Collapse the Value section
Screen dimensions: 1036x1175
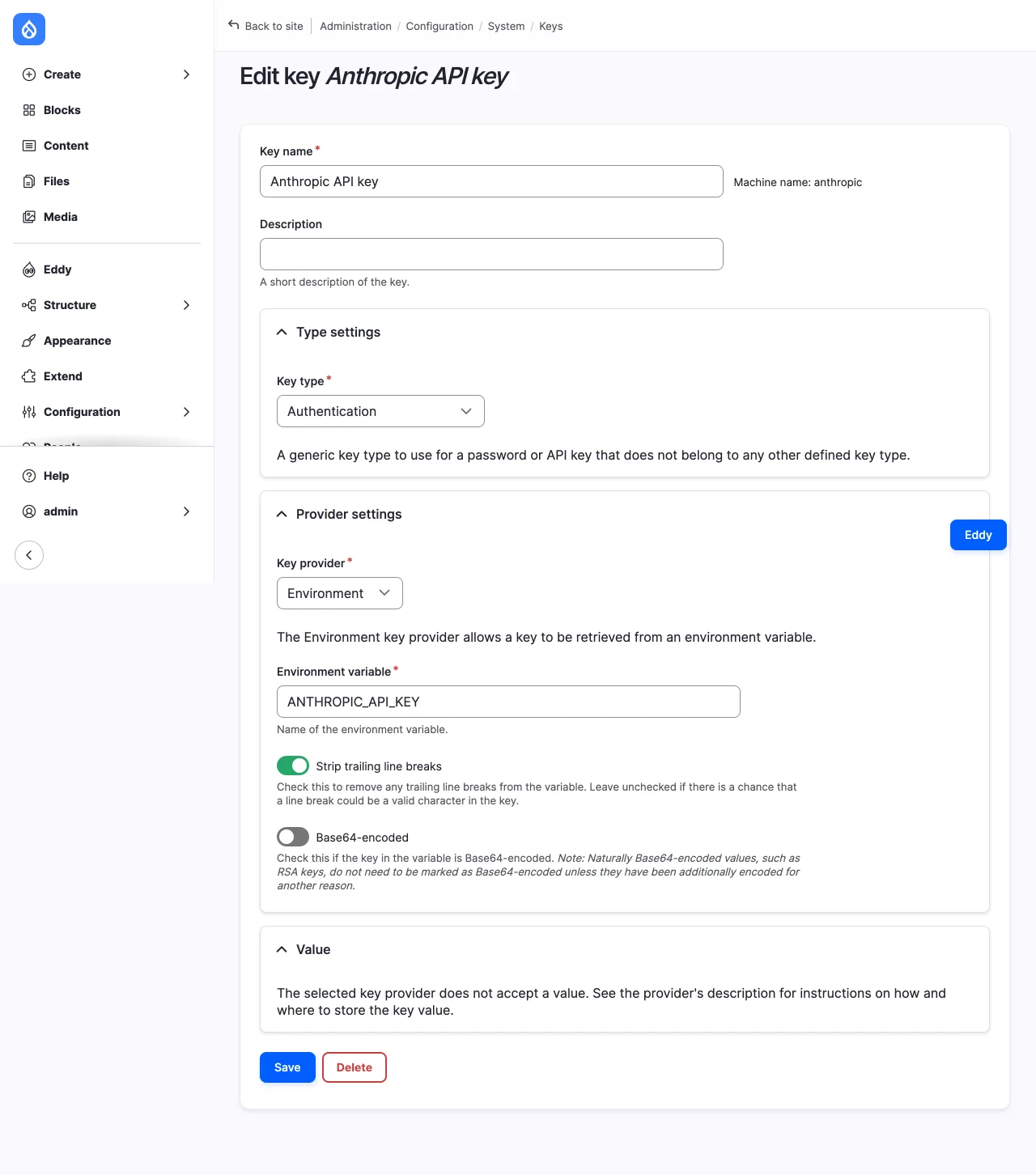282,950
